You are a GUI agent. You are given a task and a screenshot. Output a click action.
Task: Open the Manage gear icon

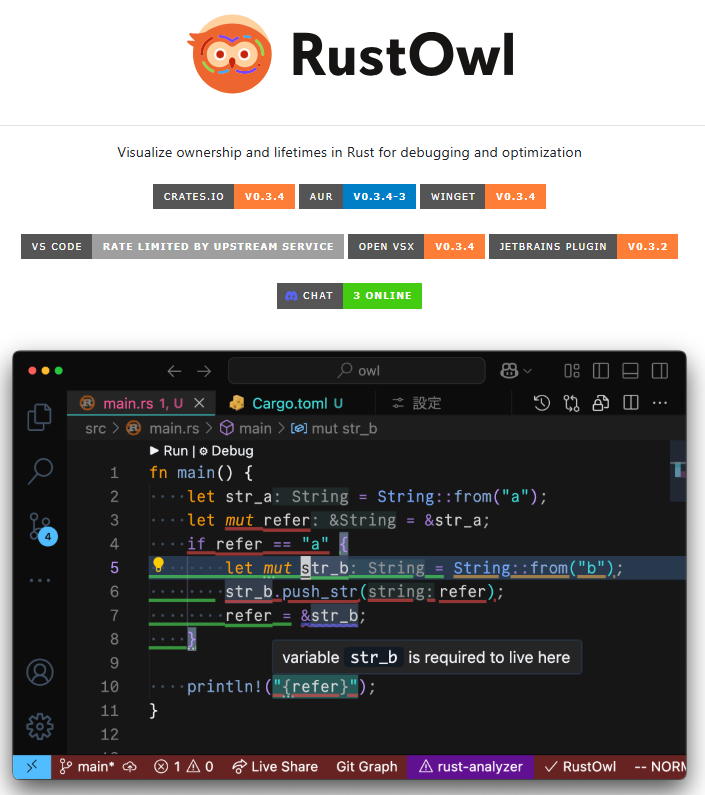(40, 726)
